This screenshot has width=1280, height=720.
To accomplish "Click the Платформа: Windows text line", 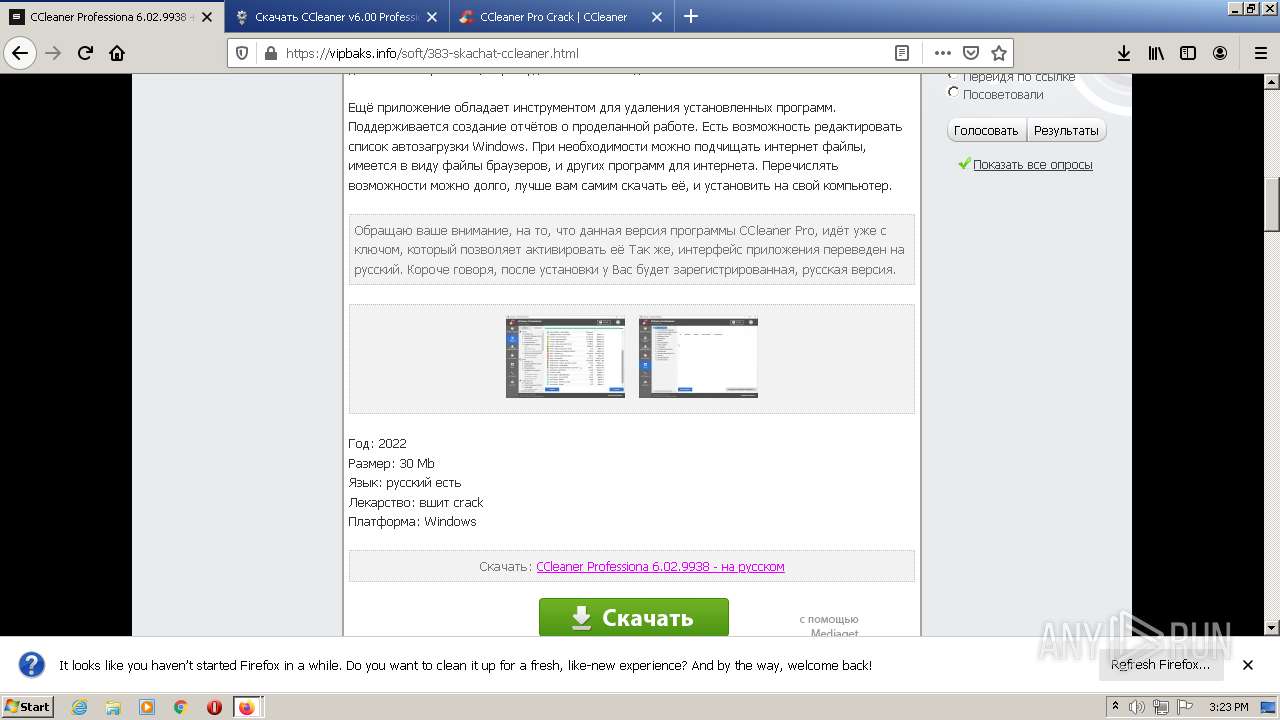I will point(412,521).
